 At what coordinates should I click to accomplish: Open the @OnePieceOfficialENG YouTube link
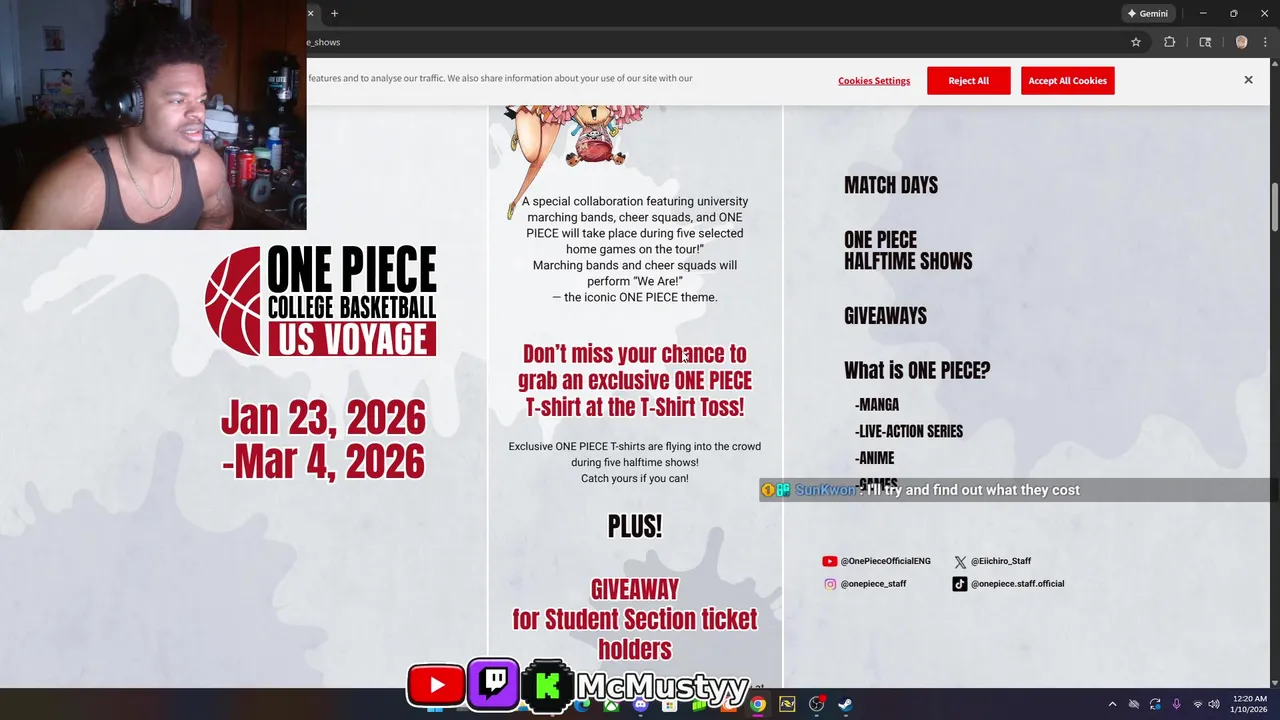click(x=885, y=562)
